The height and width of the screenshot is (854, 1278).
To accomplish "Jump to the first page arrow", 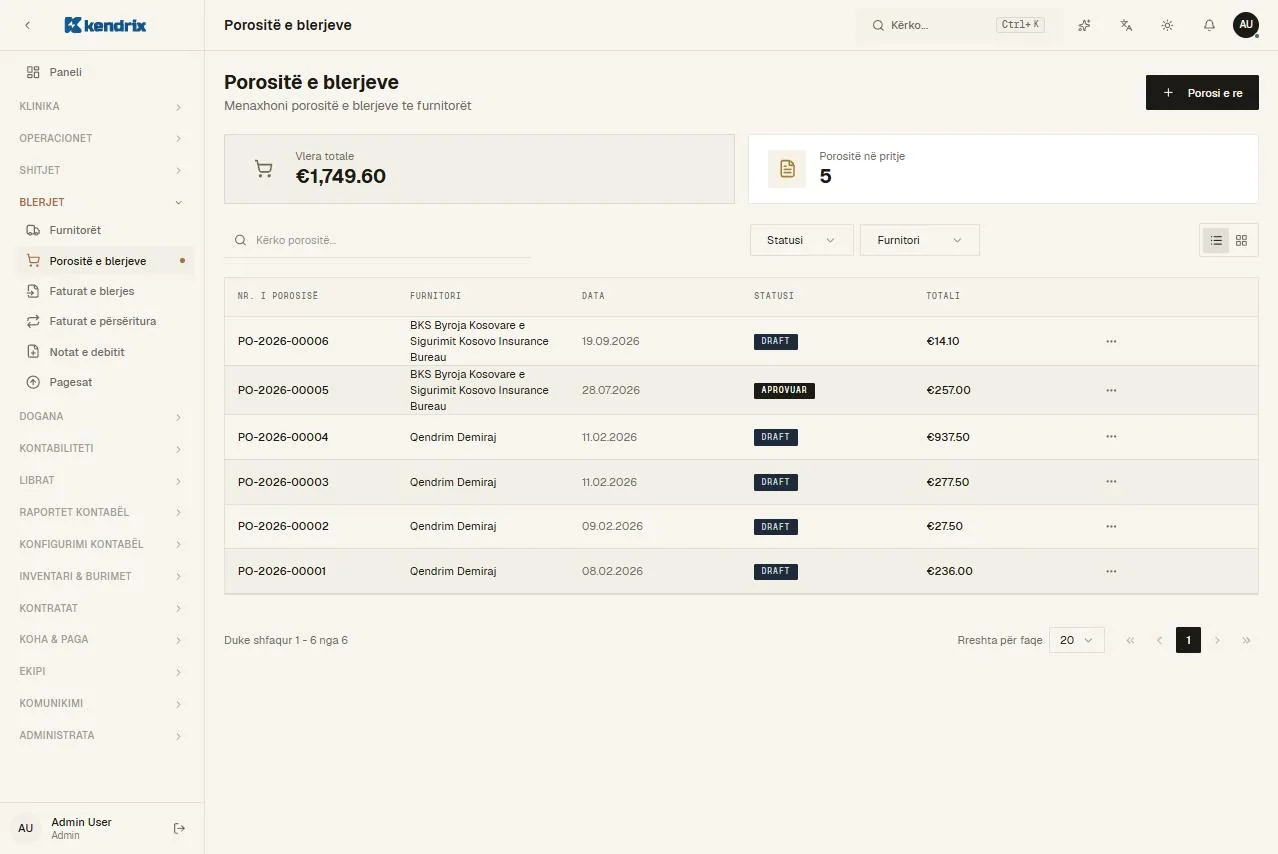I will click(x=1130, y=640).
